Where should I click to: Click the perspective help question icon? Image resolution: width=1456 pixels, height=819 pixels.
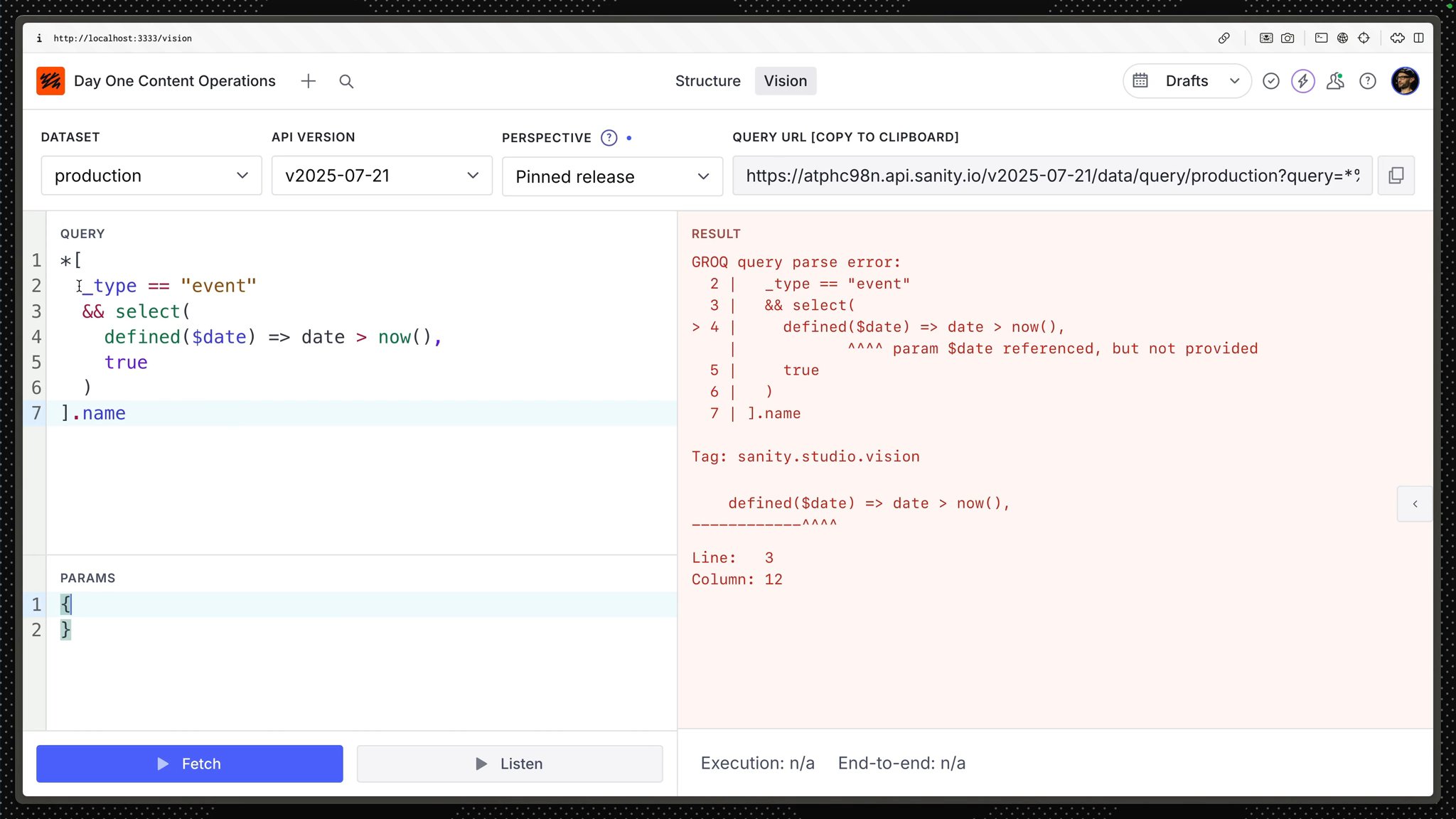point(609,138)
